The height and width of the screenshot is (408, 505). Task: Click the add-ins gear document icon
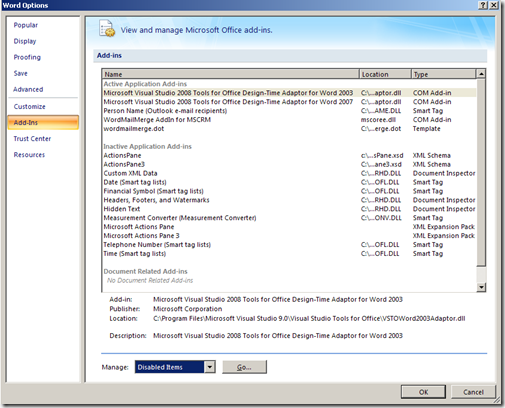click(x=107, y=29)
